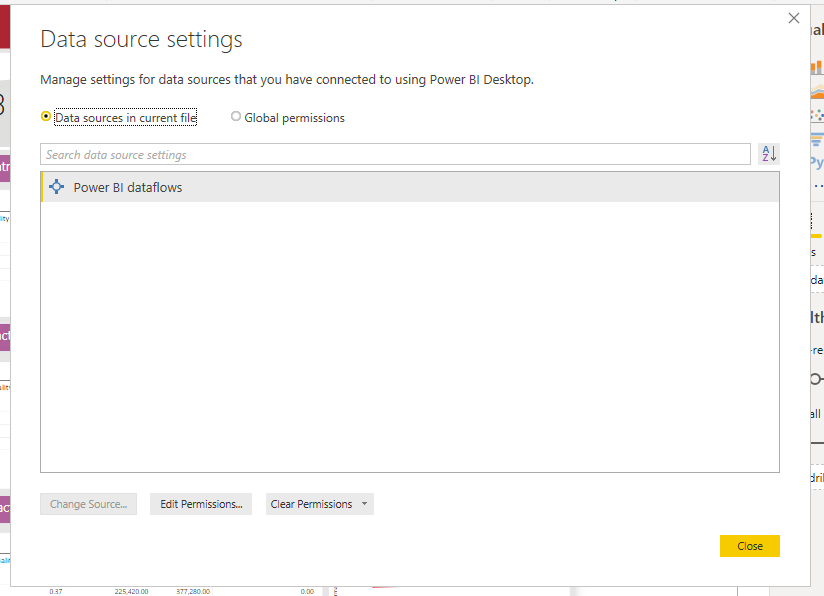Select 'Data sources in current file' radio button

coord(46,117)
